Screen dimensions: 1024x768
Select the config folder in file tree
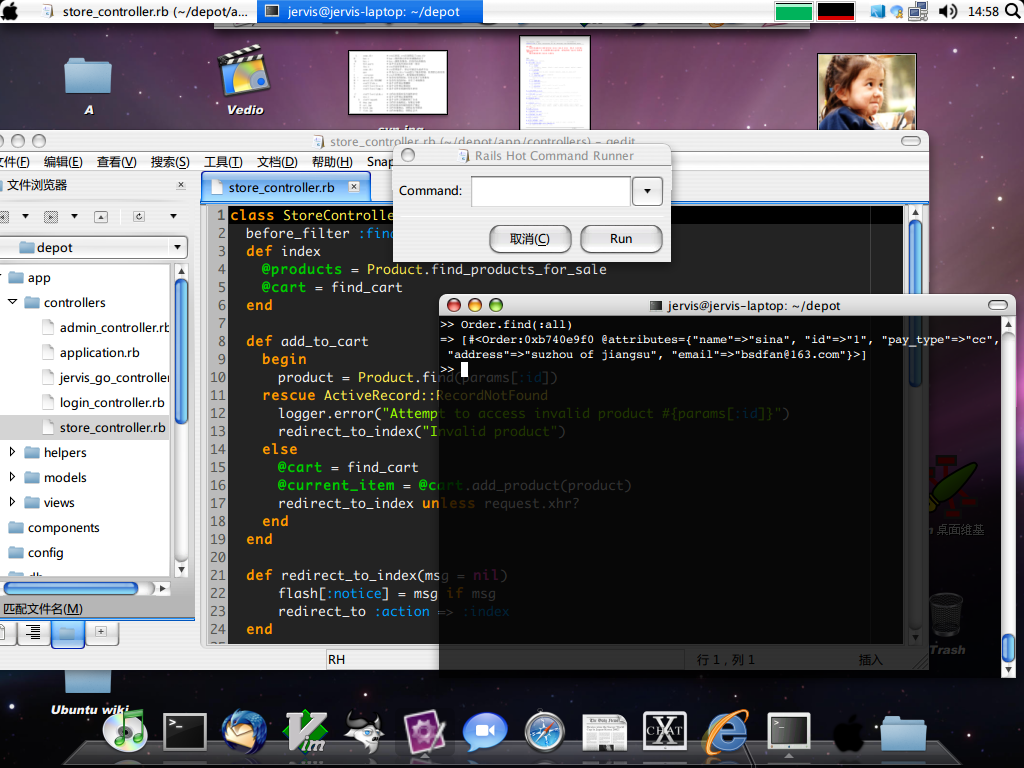pyautogui.click(x=36, y=552)
